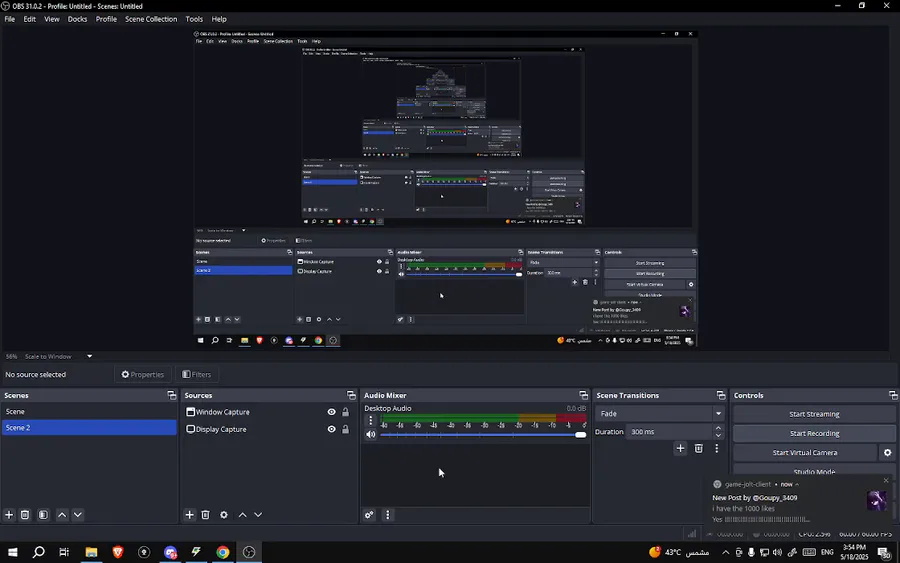
Task: Toggle lock on Window Capture source
Action: click(346, 412)
